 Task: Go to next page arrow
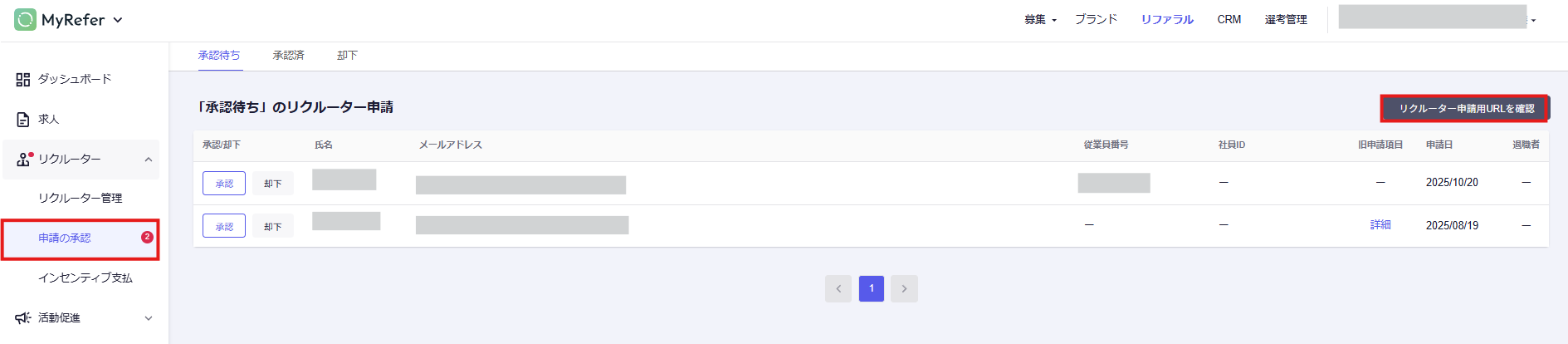(x=904, y=289)
